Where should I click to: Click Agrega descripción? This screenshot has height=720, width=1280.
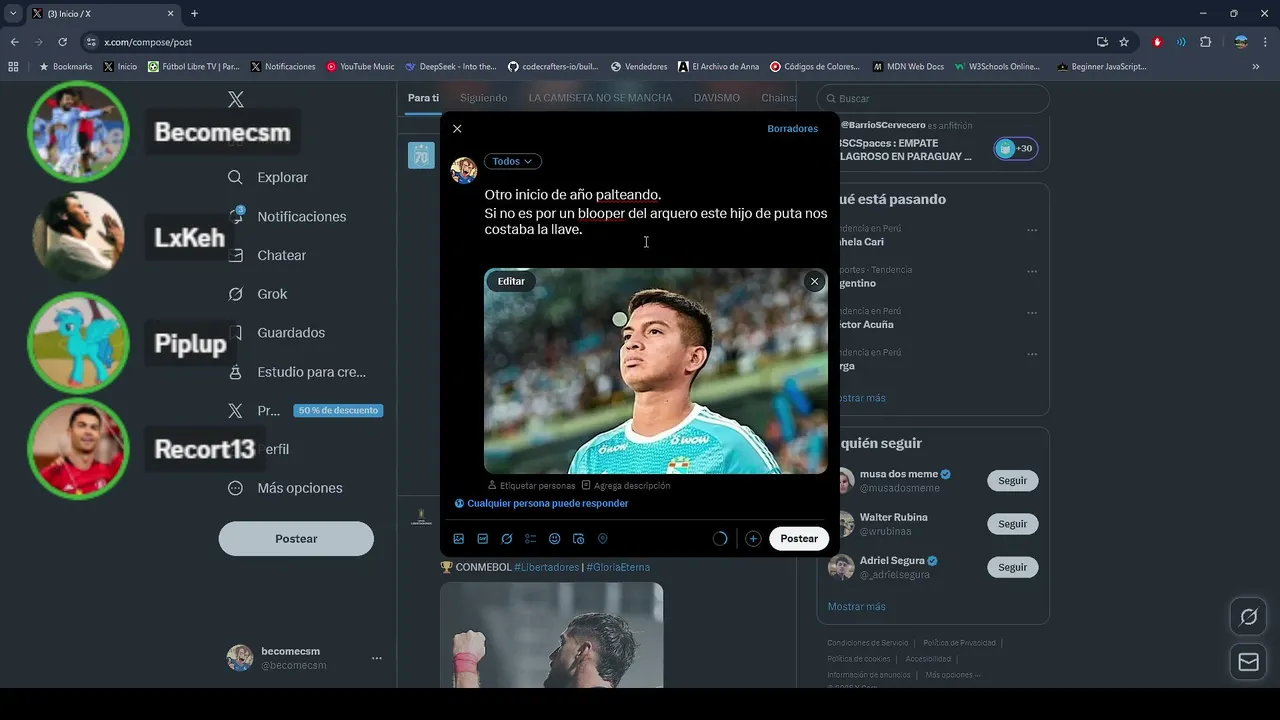[x=626, y=486]
